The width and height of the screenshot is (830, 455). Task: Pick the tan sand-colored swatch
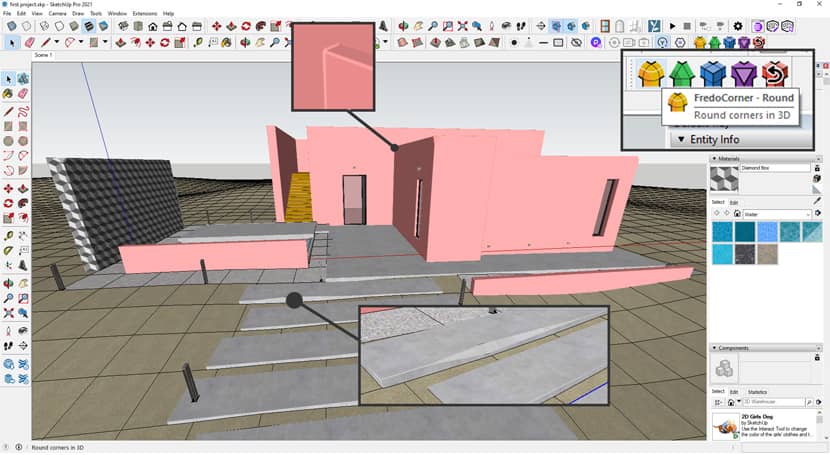766,254
